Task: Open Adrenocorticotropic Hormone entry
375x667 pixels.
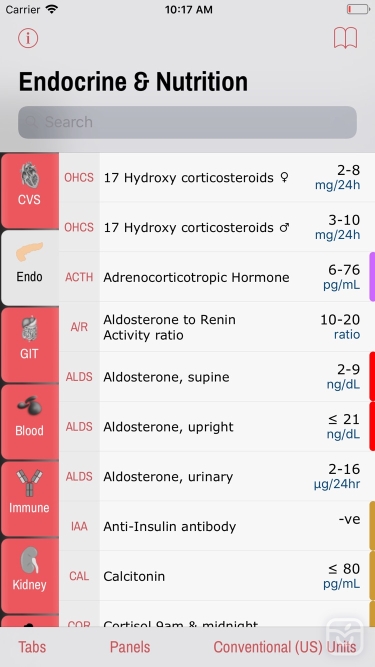Action: point(217,277)
